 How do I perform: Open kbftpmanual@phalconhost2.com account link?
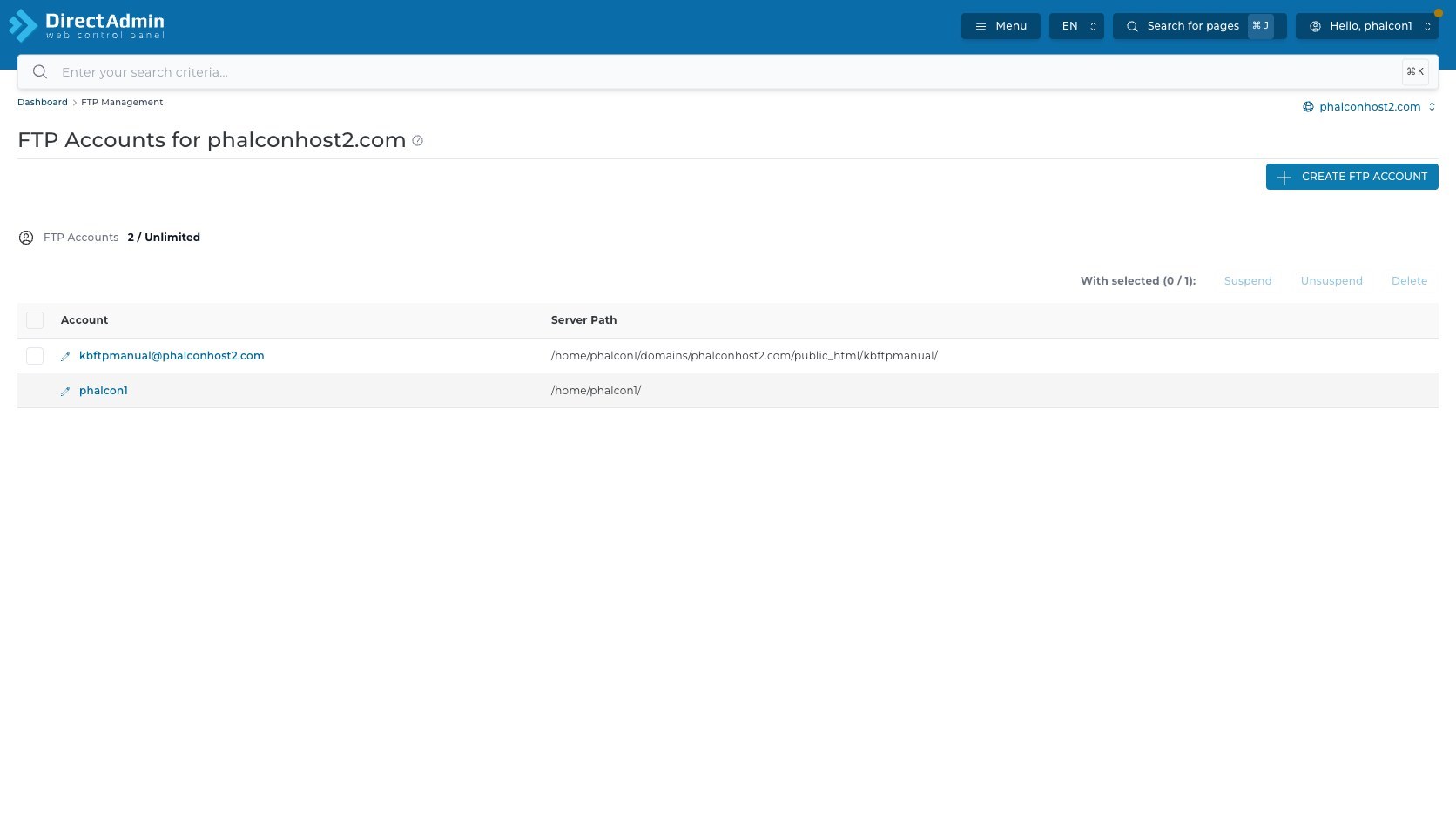click(172, 356)
